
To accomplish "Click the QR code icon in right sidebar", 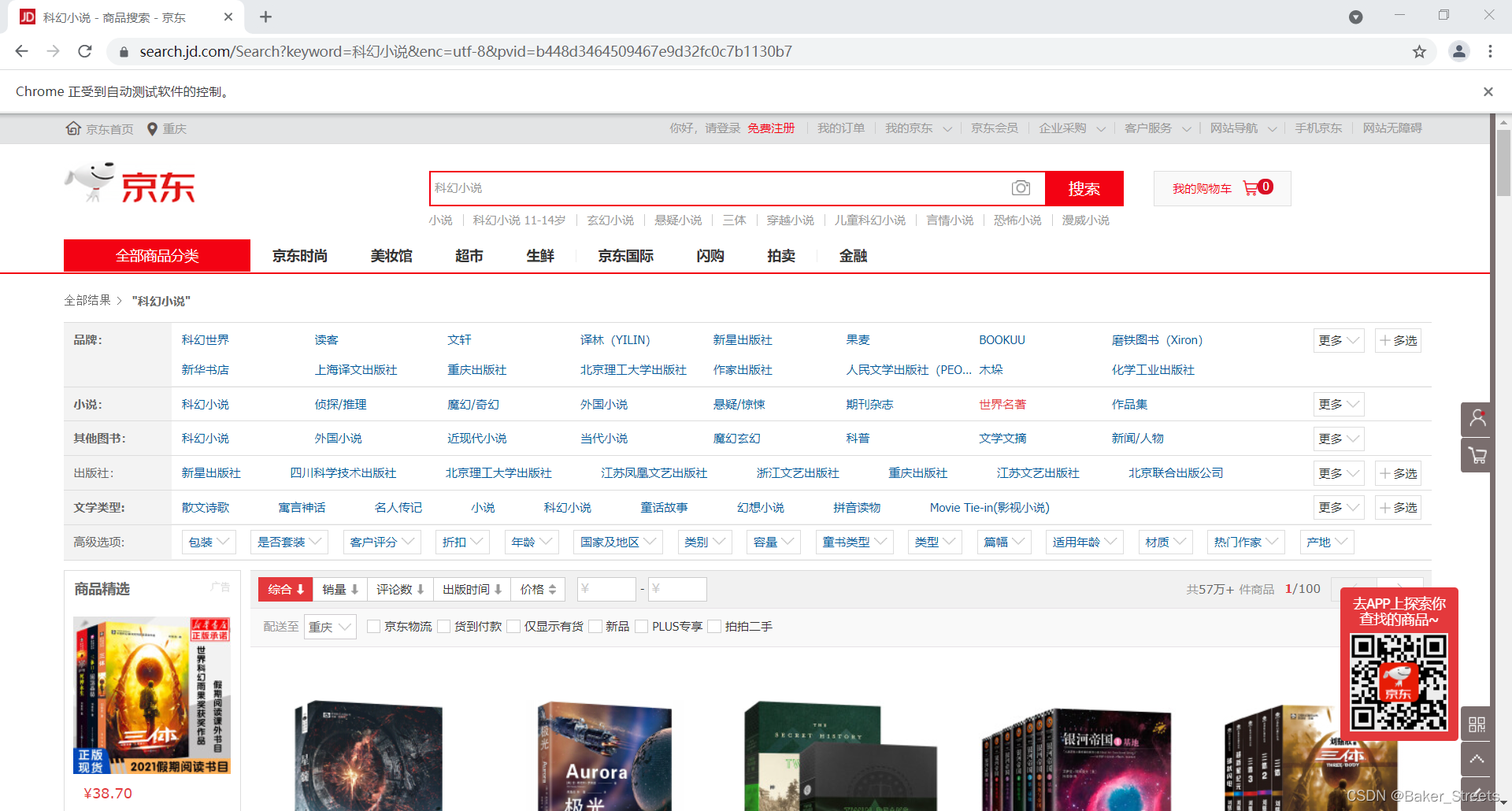I will click(x=1477, y=724).
